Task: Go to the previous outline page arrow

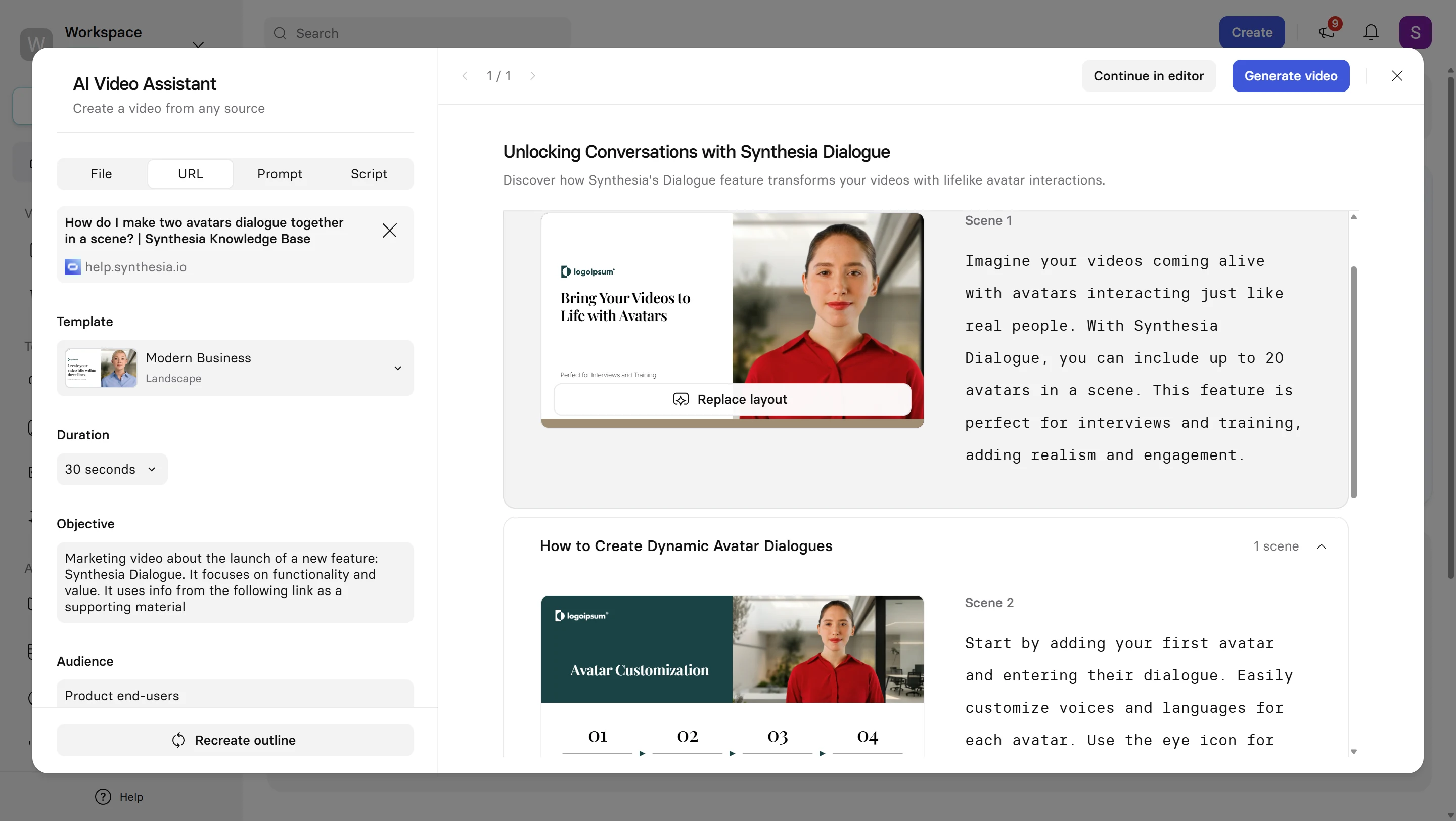Action: (465, 76)
